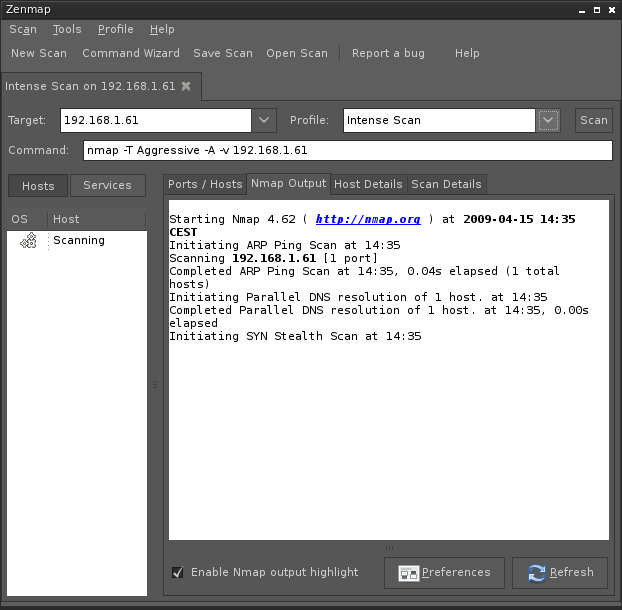Maximize the Zenmap window
Image resolution: width=622 pixels, height=610 pixels.
597,10
